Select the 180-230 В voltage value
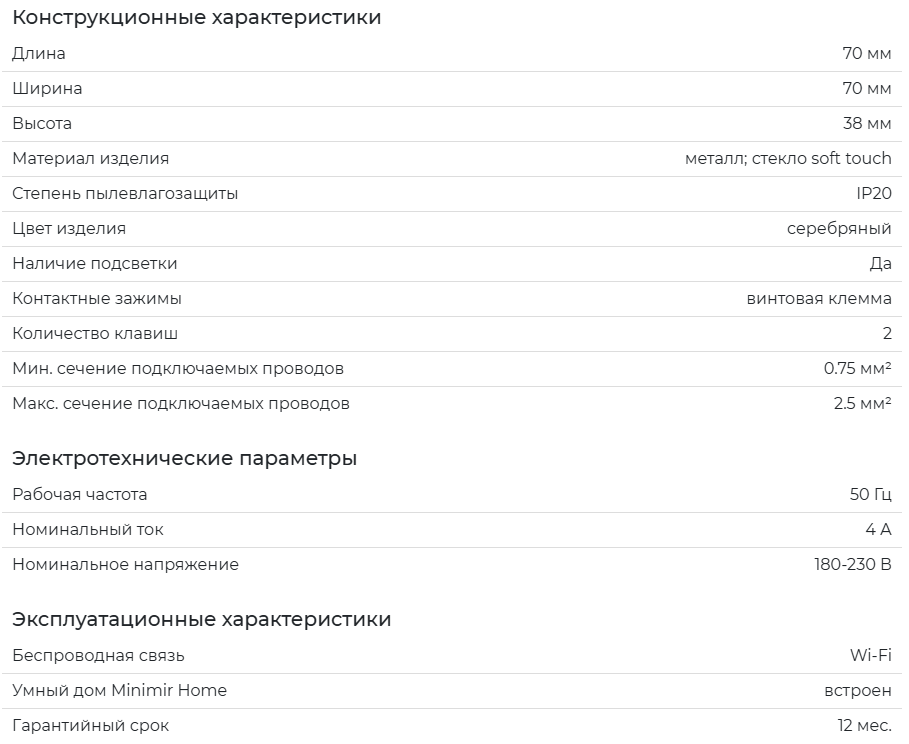The width and height of the screenshot is (909, 744). tap(853, 564)
